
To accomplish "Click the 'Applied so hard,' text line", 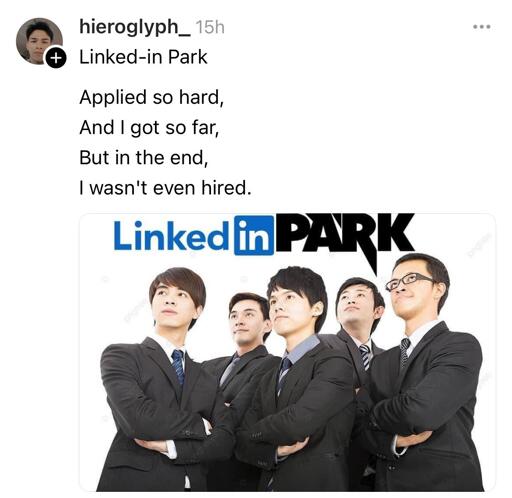I will tap(152, 97).
